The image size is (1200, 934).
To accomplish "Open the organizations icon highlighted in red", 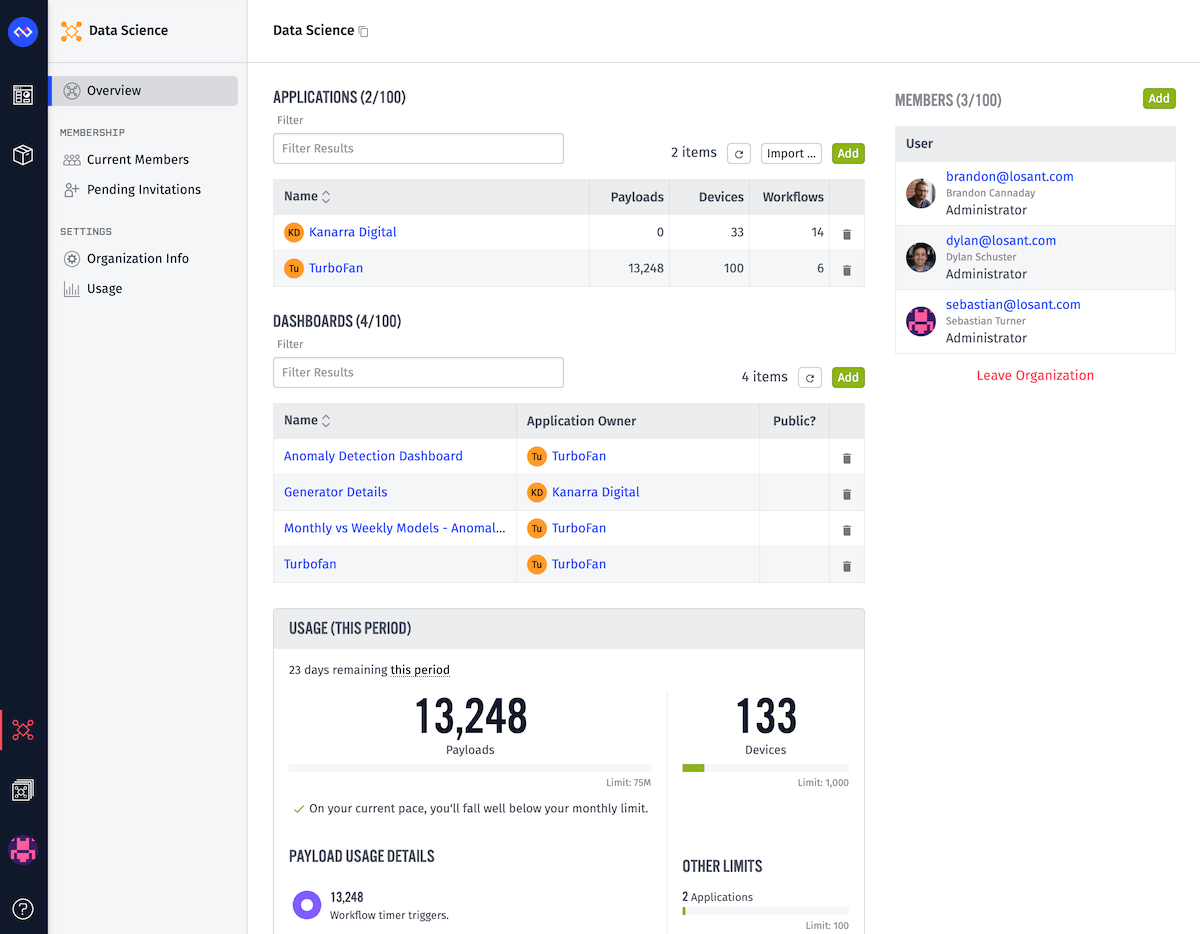I will click(x=23, y=730).
